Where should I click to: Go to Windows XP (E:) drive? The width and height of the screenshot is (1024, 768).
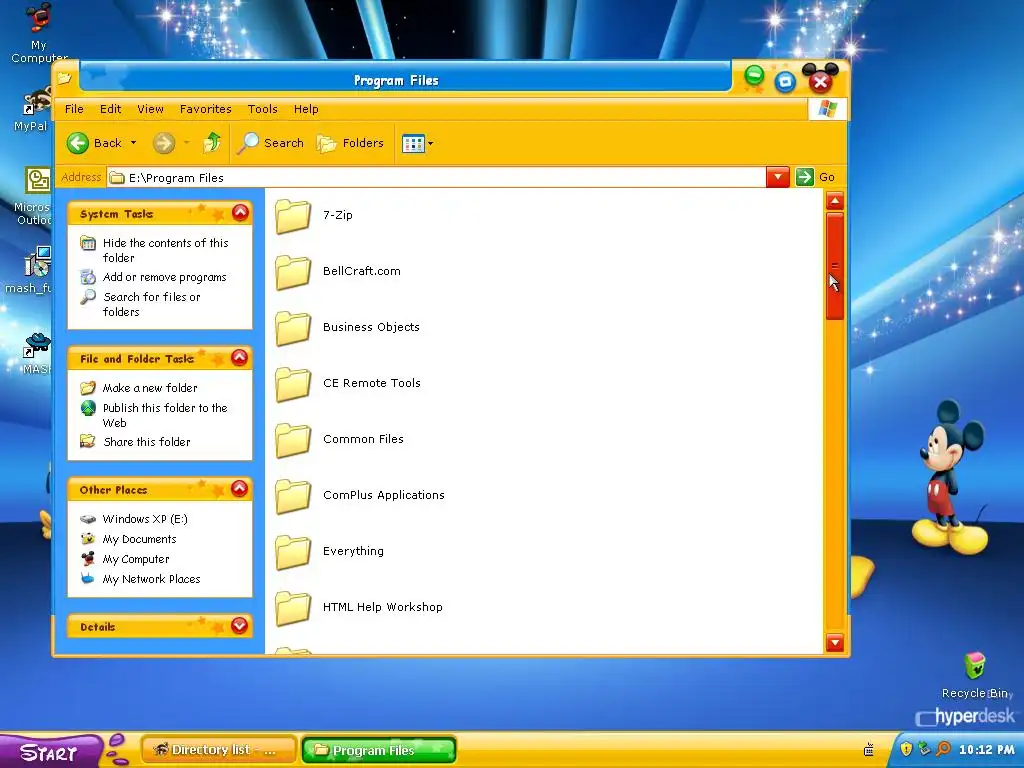[x=134, y=519]
